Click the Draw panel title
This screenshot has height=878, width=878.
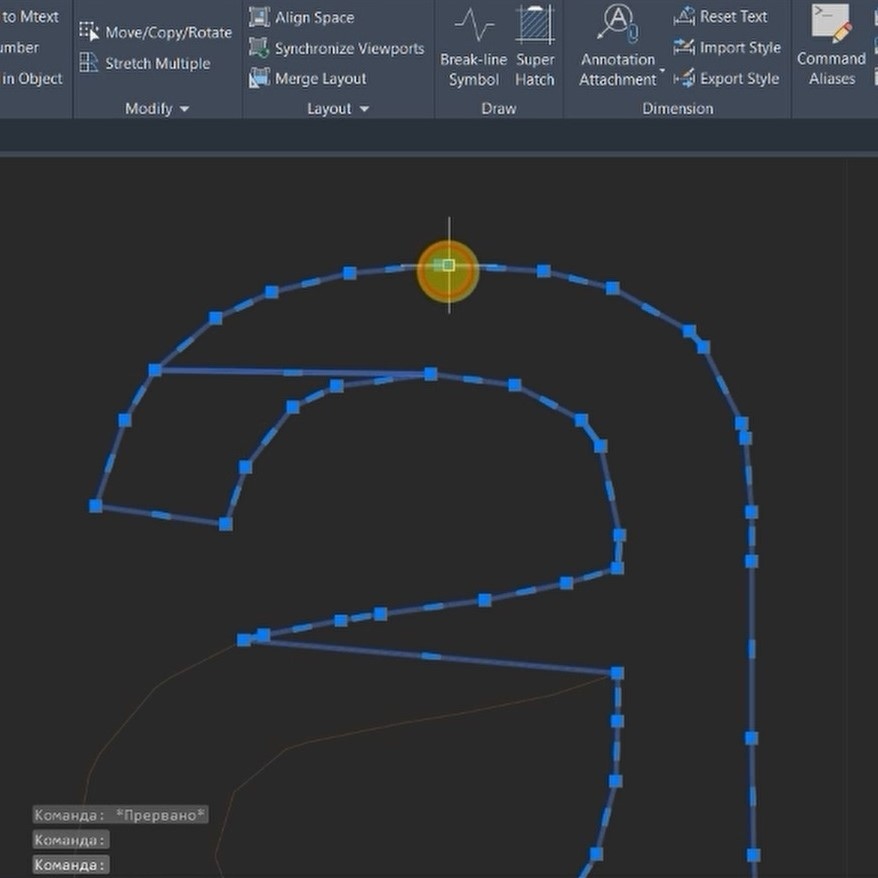click(498, 109)
